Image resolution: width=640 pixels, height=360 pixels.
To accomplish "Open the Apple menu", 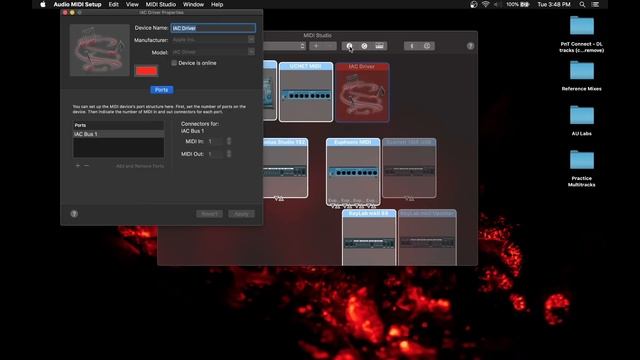I will coord(43,4).
